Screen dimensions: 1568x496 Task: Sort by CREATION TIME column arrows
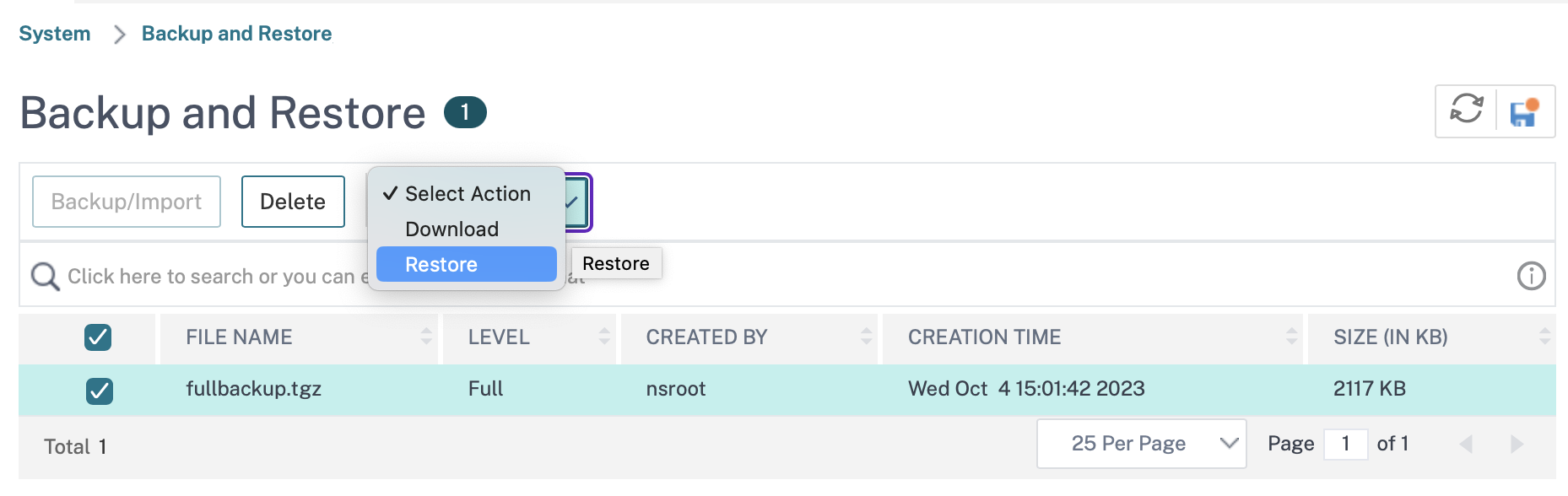(1292, 337)
